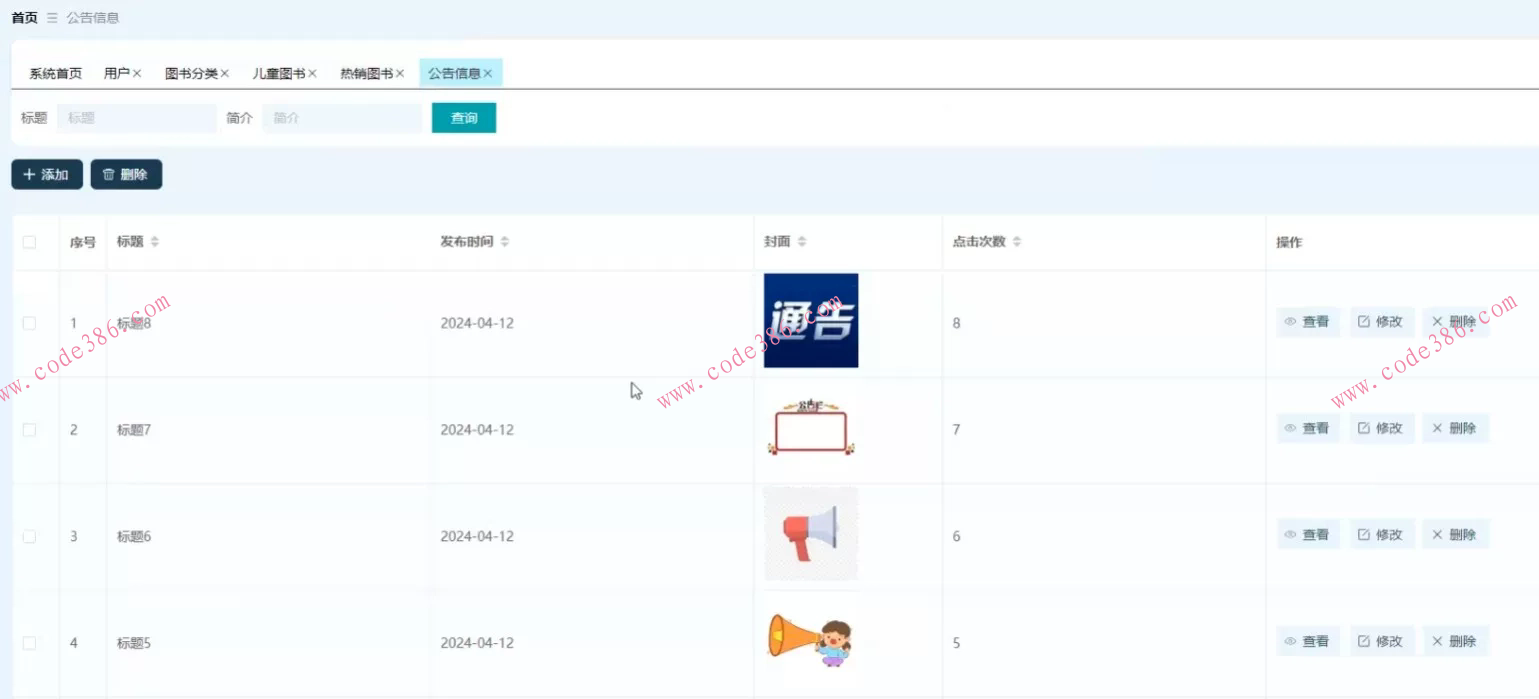This screenshot has height=699, width=1539.
Task: Check the checkbox for row 标题8
Action: 30,322
